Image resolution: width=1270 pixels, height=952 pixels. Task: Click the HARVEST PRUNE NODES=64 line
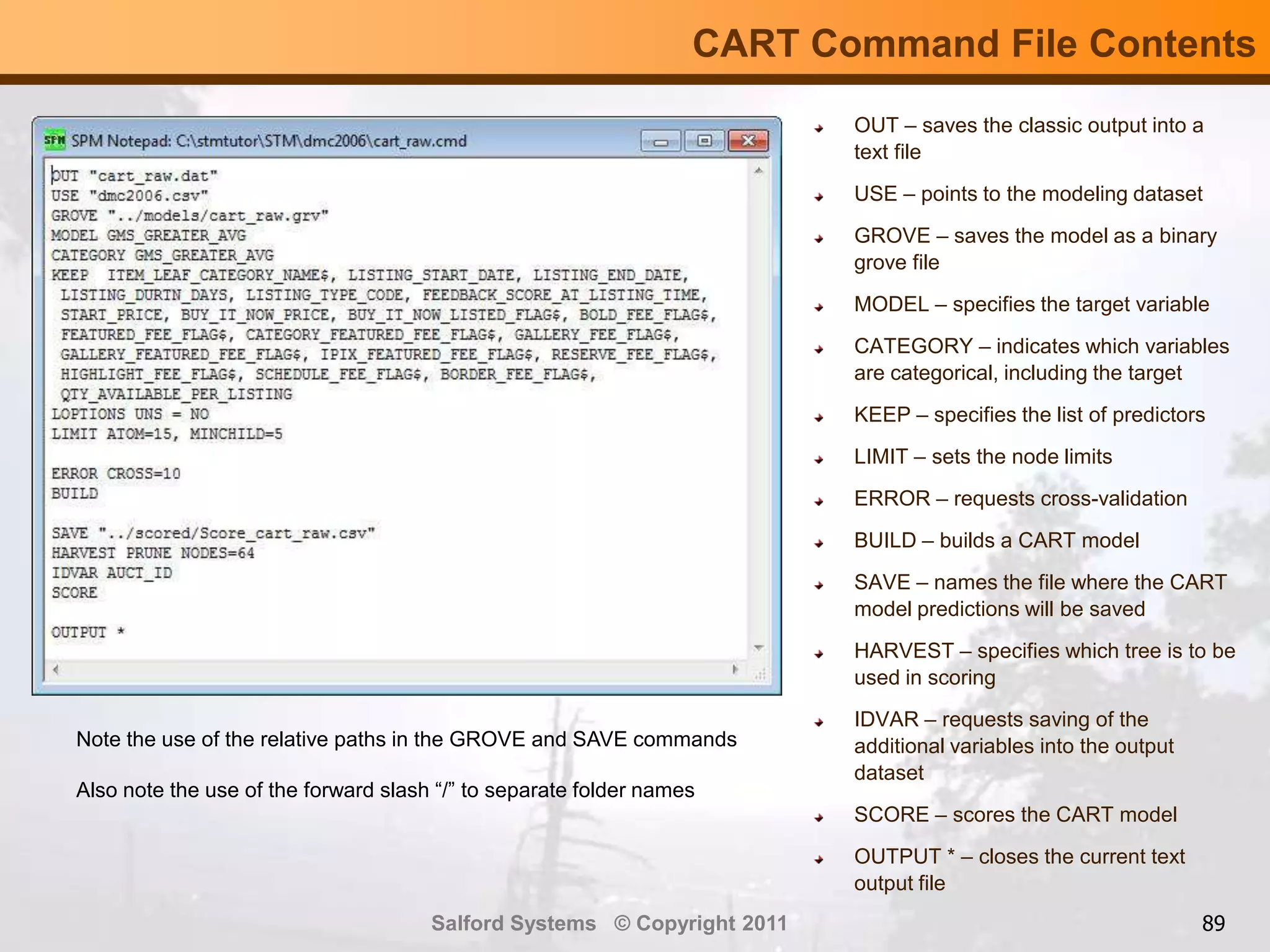(x=153, y=553)
